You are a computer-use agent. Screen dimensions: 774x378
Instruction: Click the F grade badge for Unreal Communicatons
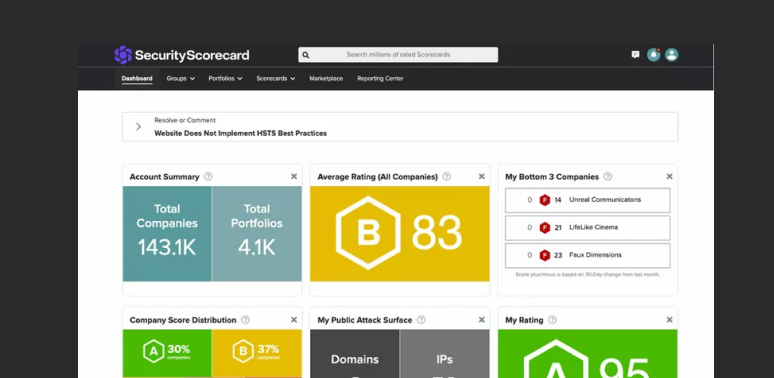click(544, 200)
